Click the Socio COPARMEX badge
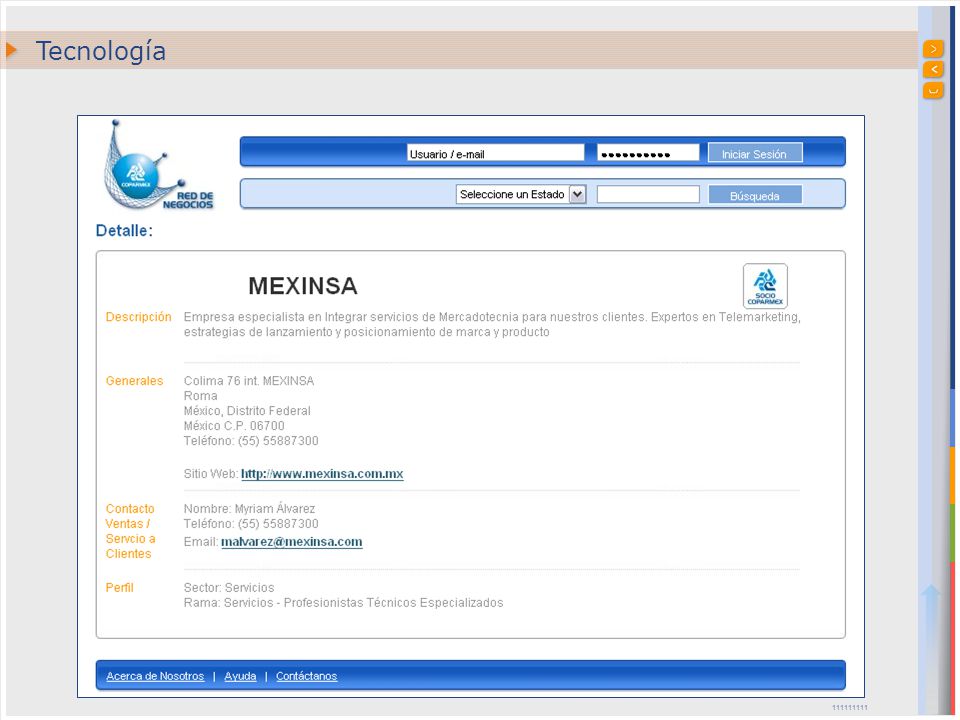The width and height of the screenshot is (960, 720). pos(765,286)
